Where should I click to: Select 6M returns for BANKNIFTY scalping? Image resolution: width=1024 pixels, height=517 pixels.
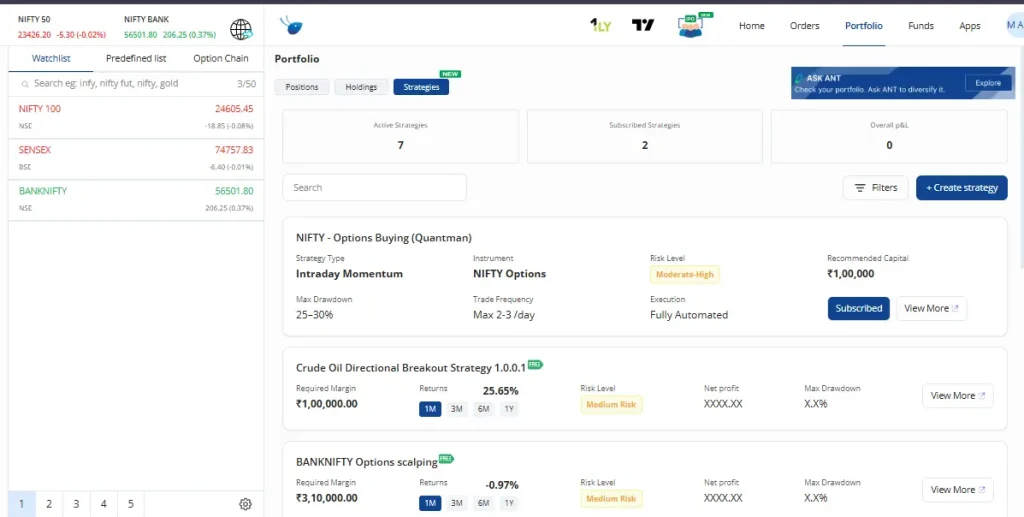[483, 503]
